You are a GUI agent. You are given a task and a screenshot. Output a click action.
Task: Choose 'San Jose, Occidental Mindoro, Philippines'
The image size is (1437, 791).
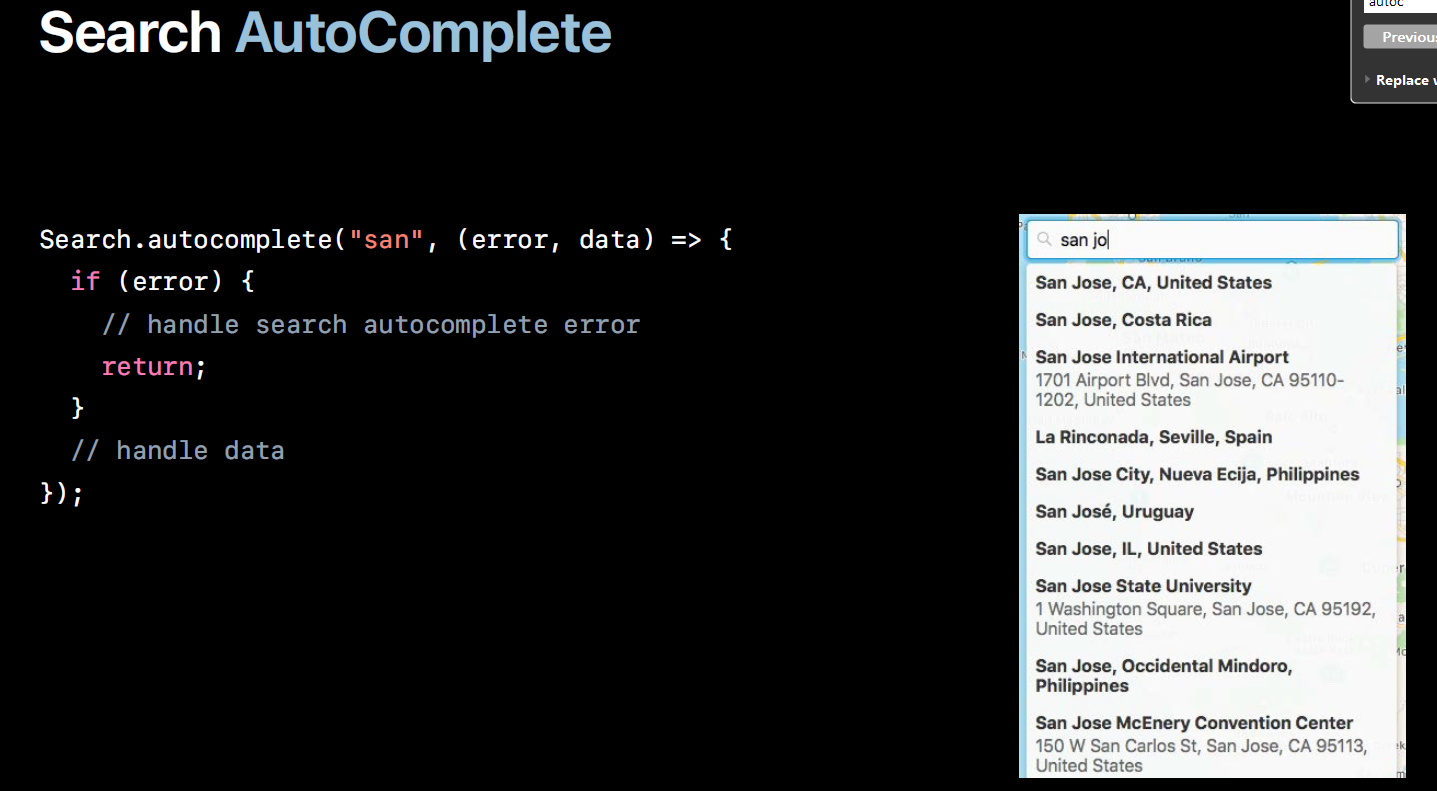click(x=1209, y=676)
